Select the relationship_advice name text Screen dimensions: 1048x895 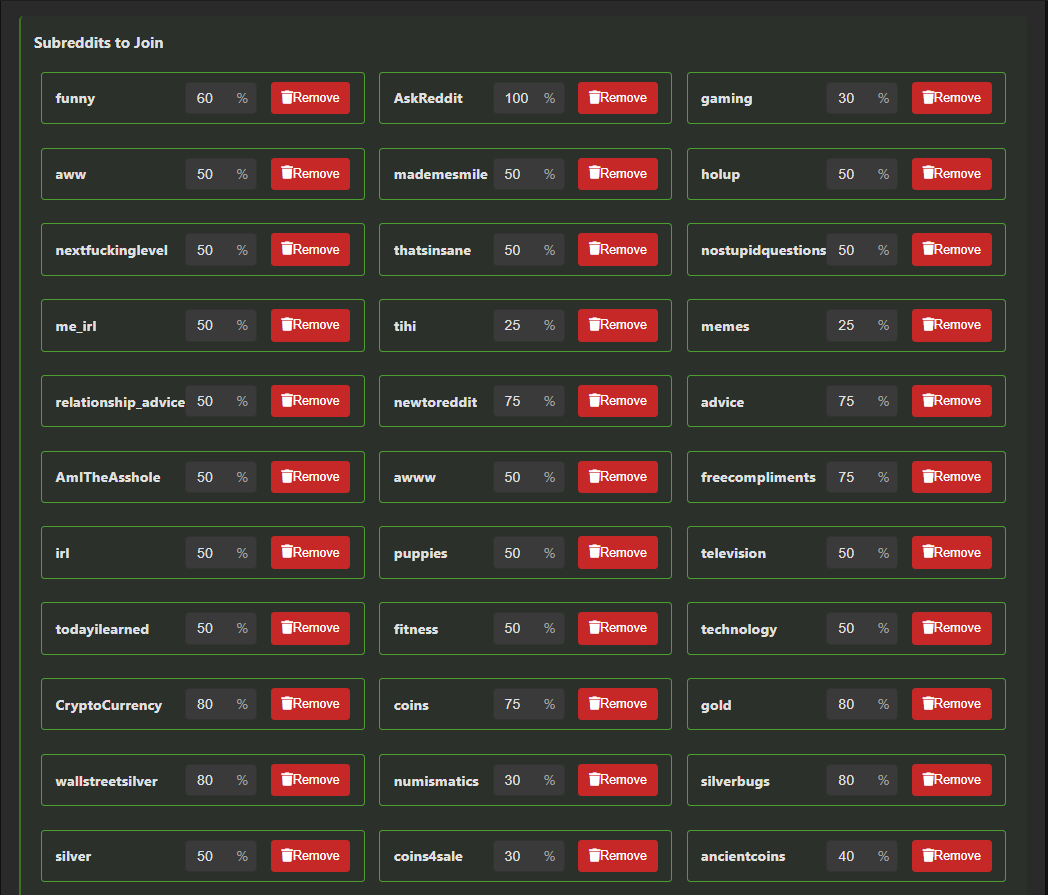tap(120, 402)
